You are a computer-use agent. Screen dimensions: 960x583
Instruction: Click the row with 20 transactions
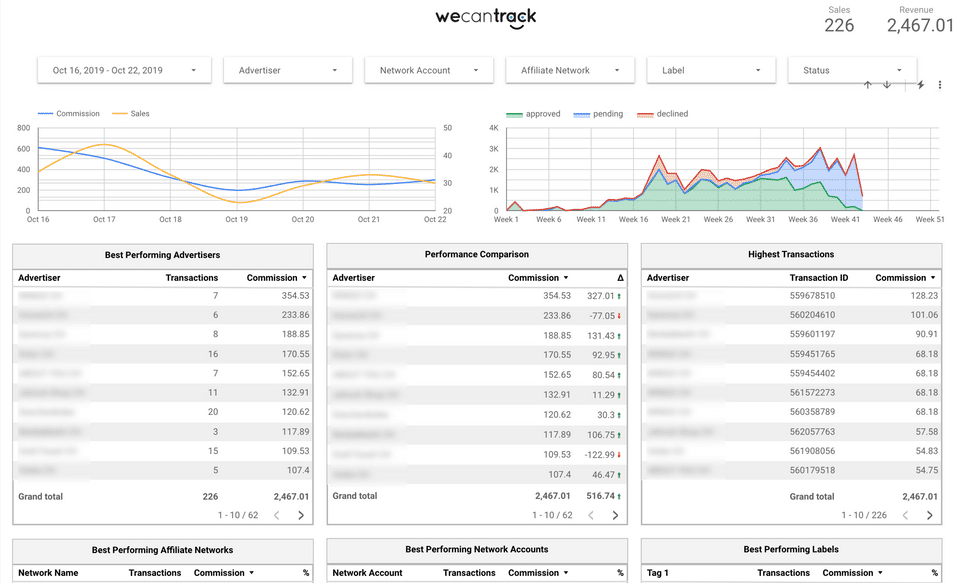tap(163, 412)
